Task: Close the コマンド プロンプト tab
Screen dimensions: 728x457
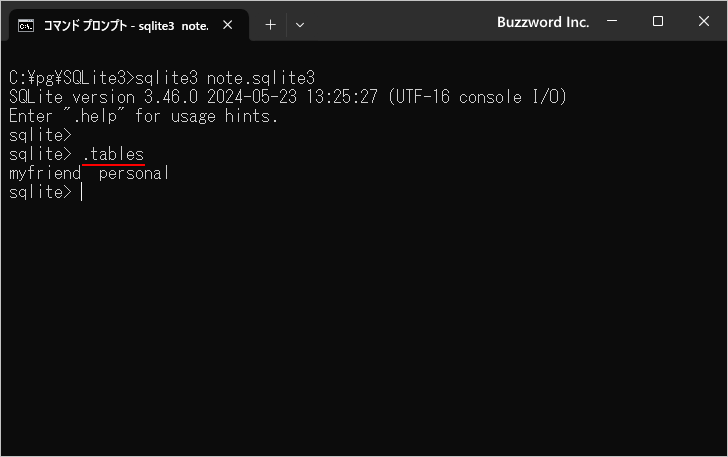Action: click(232, 25)
